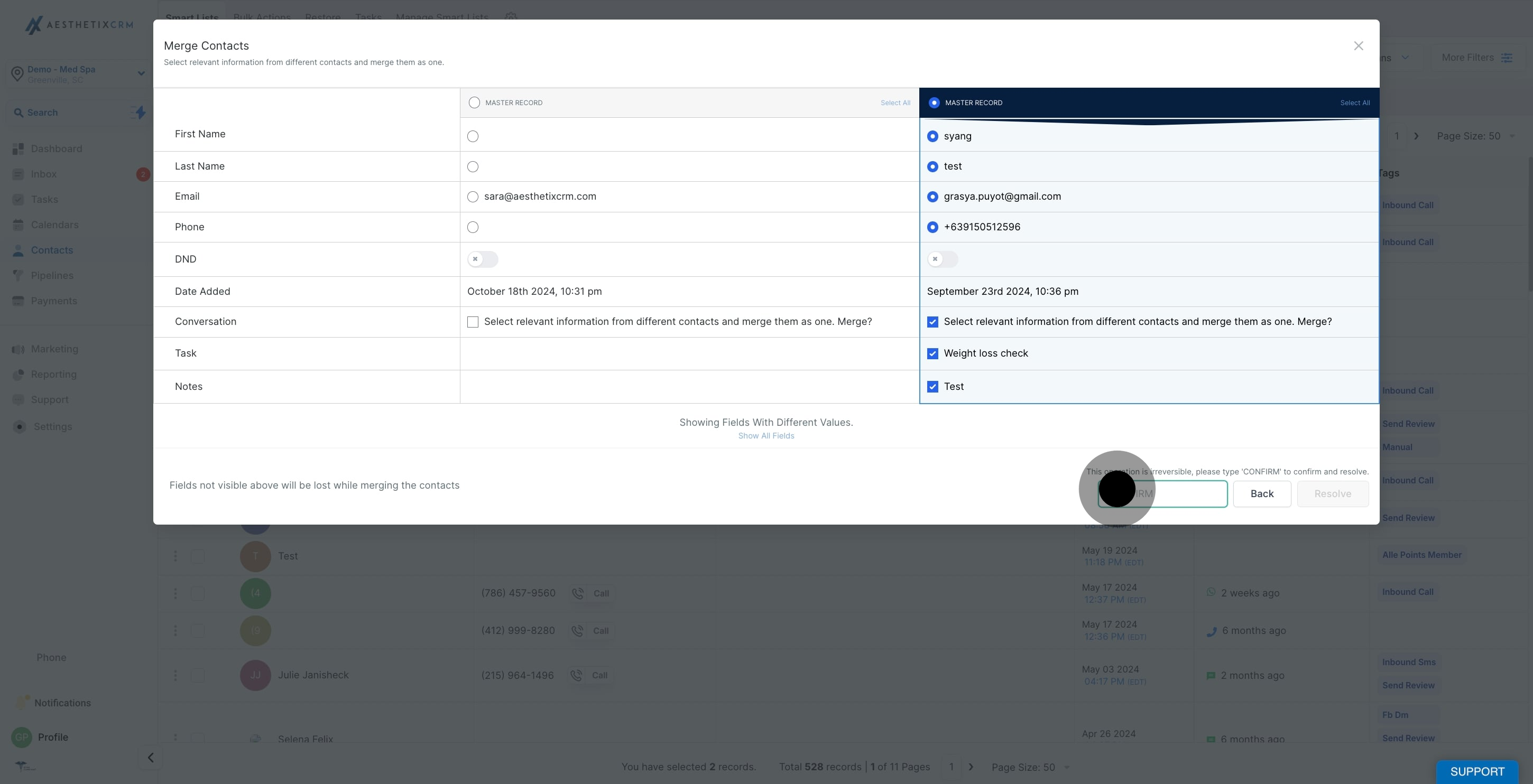The image size is (1533, 784).
Task: Open Inbox in sidebar
Action: tap(43, 174)
